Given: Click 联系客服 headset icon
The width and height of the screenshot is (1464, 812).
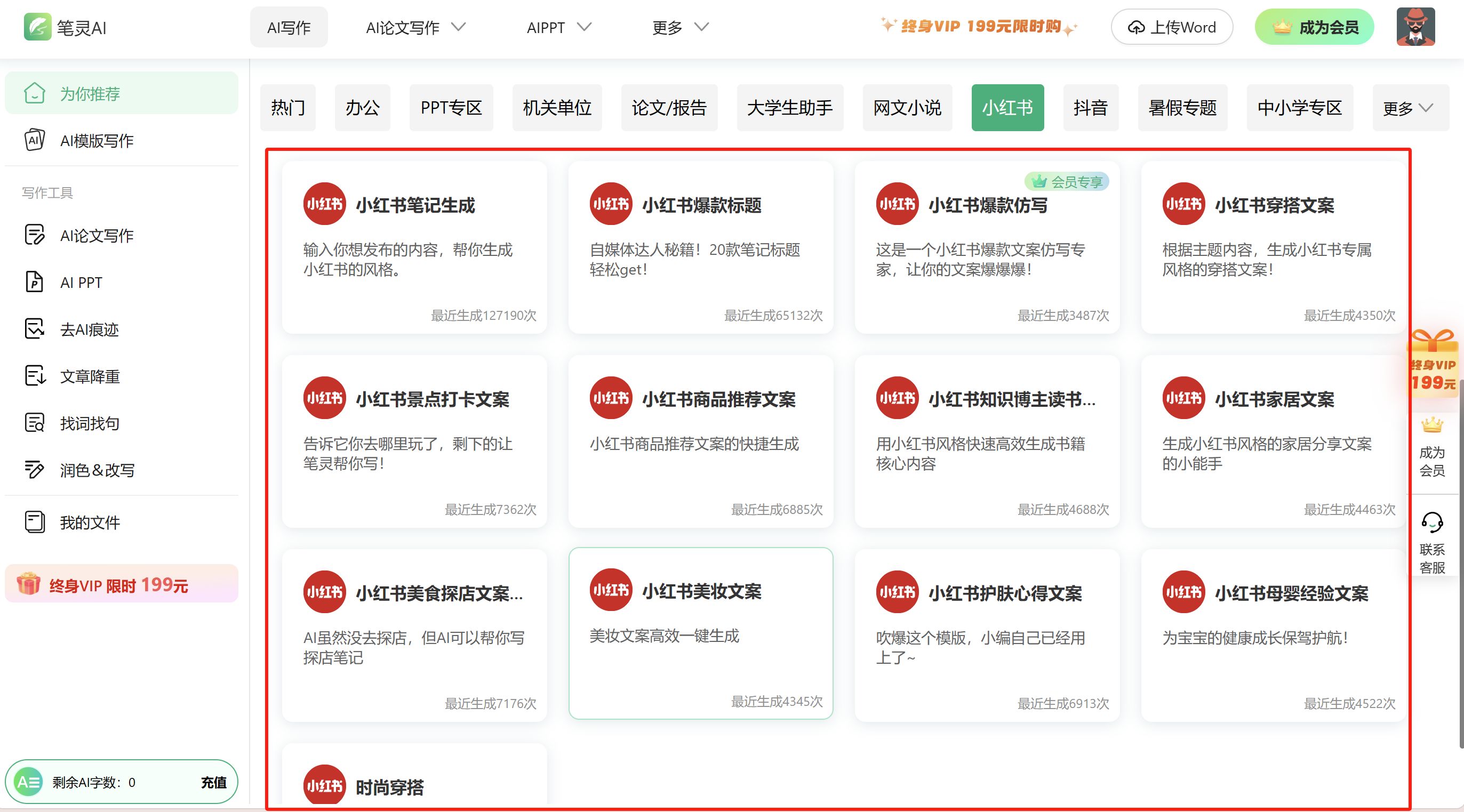Looking at the screenshot, I should [1431, 522].
